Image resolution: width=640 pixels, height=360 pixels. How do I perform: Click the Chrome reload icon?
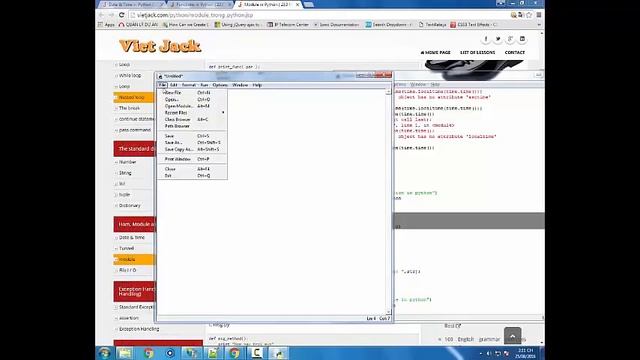[x=121, y=15]
